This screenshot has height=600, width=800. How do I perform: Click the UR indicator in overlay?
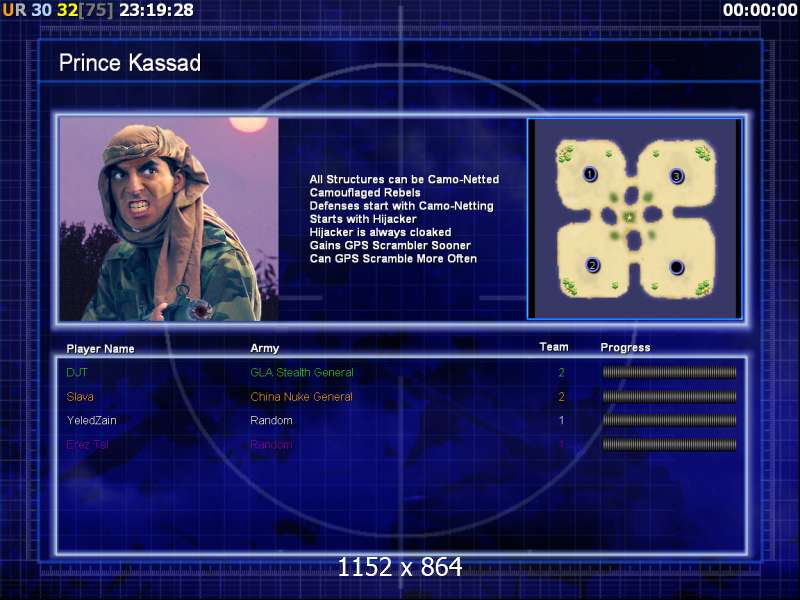14,10
